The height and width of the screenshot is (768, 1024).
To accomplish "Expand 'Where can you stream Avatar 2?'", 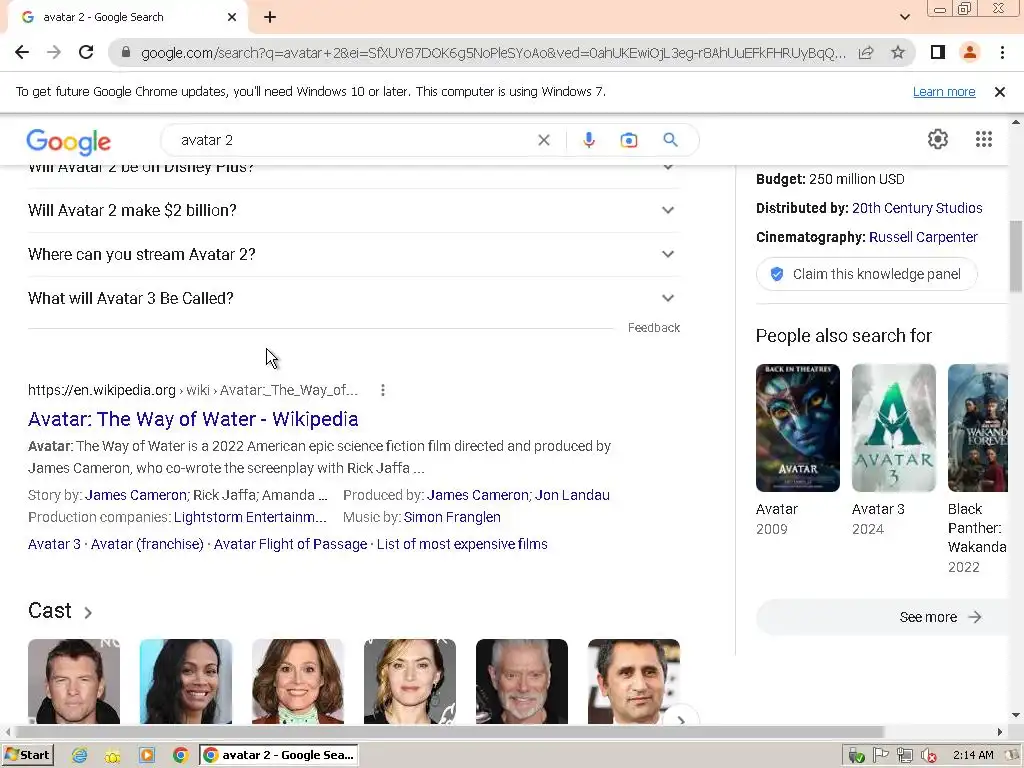I will 353,254.
